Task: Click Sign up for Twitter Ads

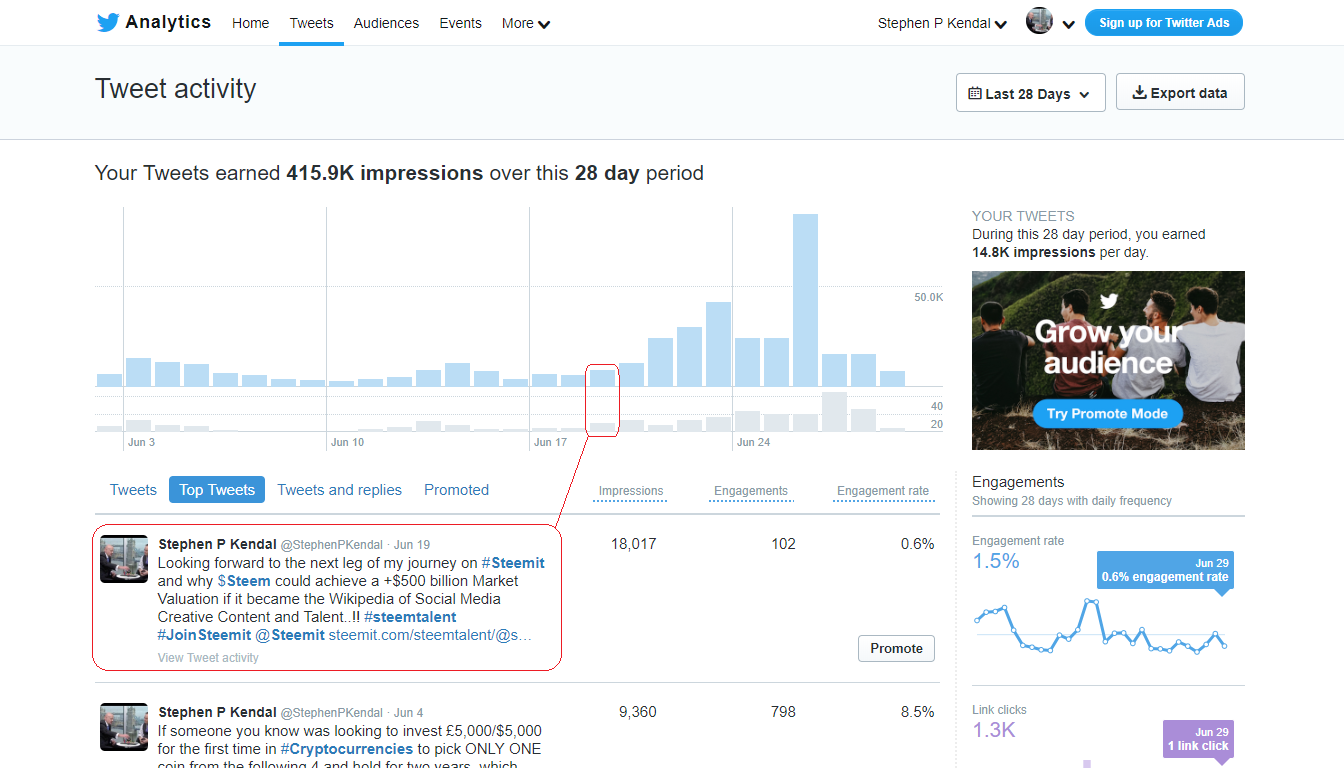Action: coord(1164,22)
